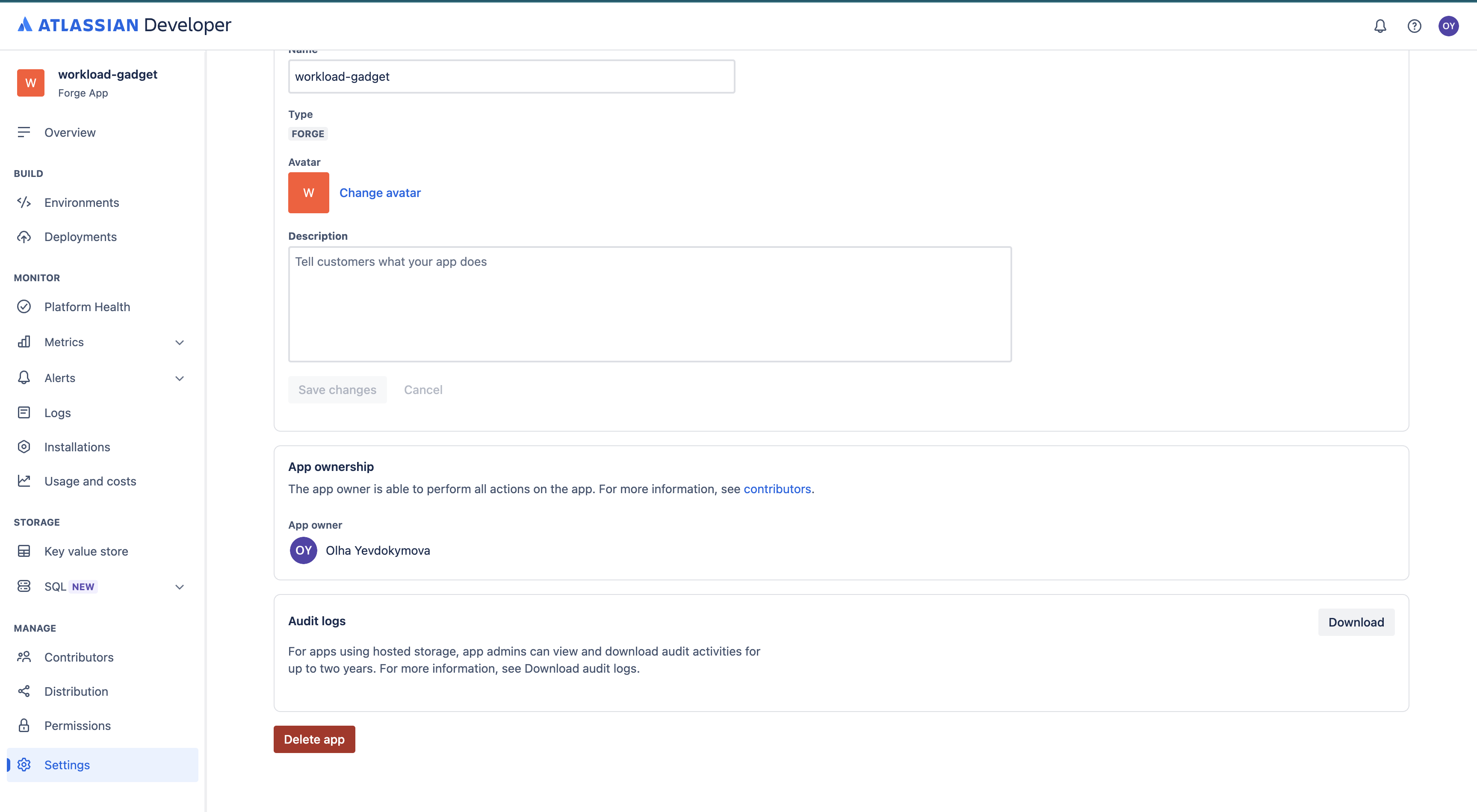Expand the SQL section

(180, 586)
